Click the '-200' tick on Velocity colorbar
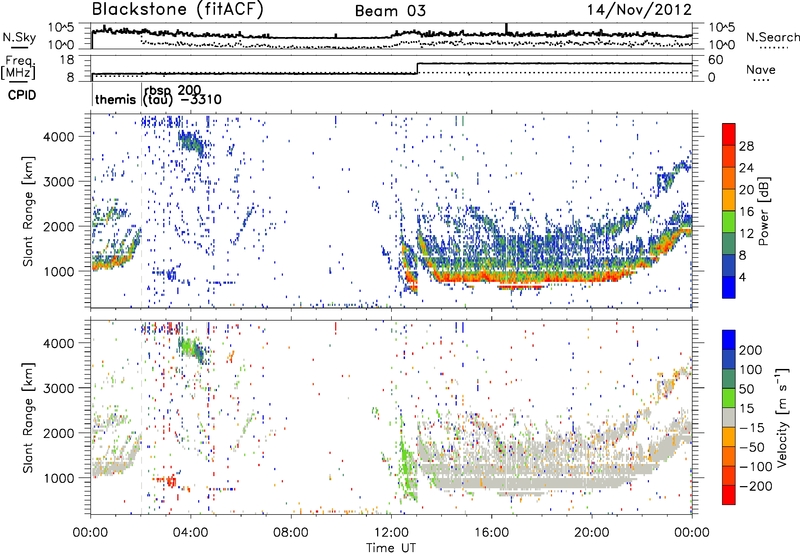This screenshot has width=800, height=554. (756, 486)
